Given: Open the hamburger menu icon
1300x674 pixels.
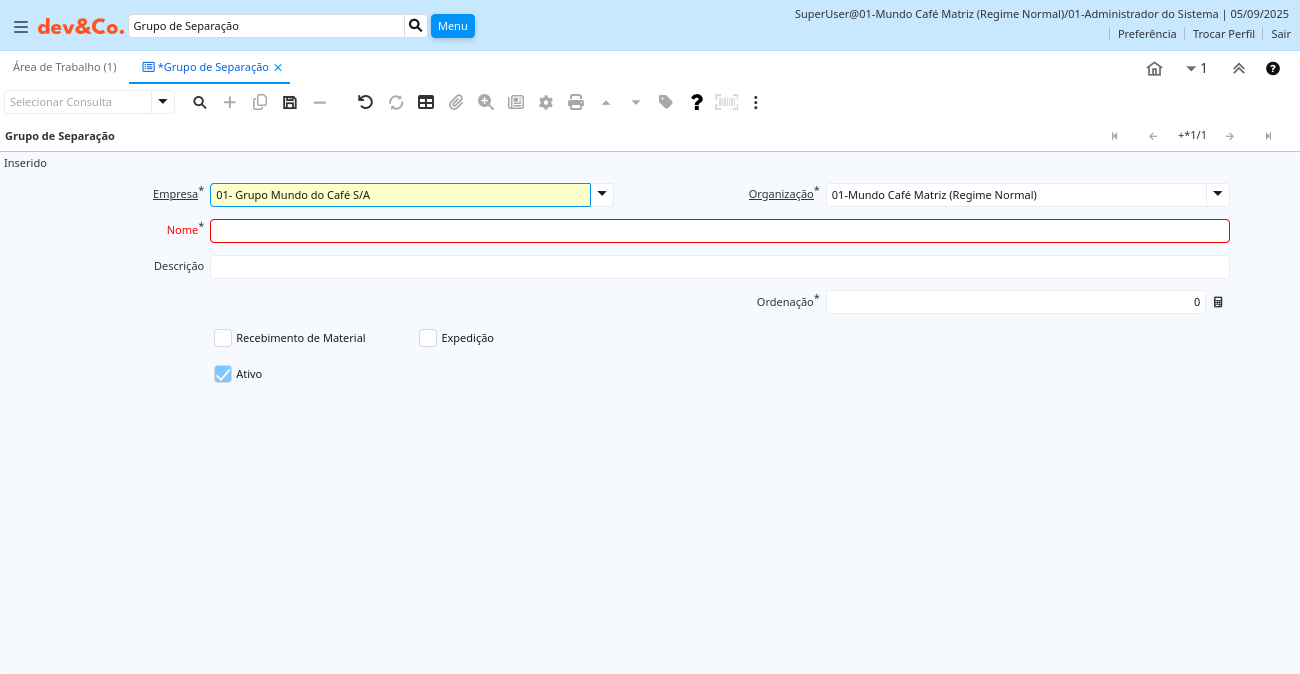Looking at the screenshot, I should (x=20, y=26).
